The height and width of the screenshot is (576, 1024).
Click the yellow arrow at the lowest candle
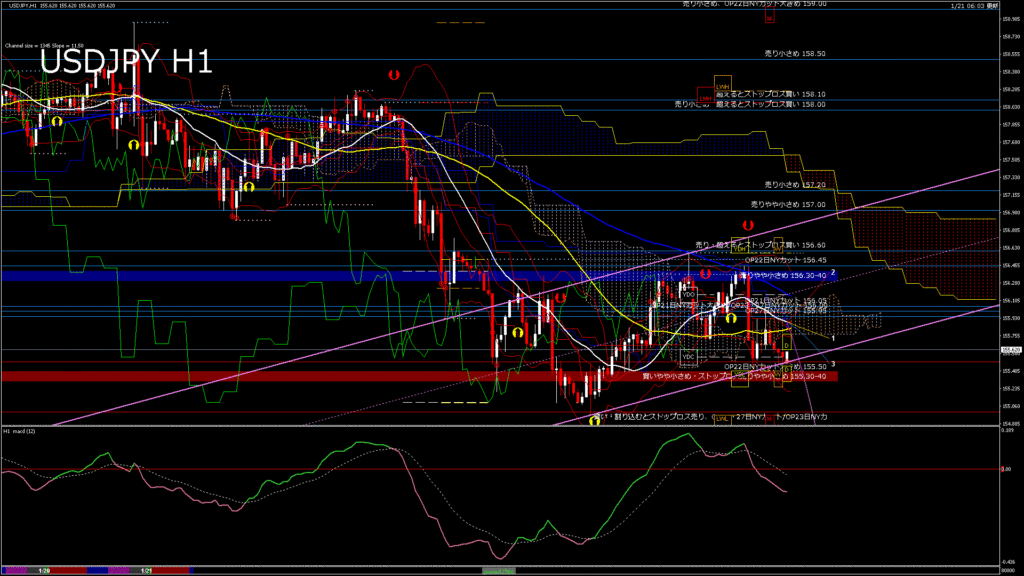(594, 421)
